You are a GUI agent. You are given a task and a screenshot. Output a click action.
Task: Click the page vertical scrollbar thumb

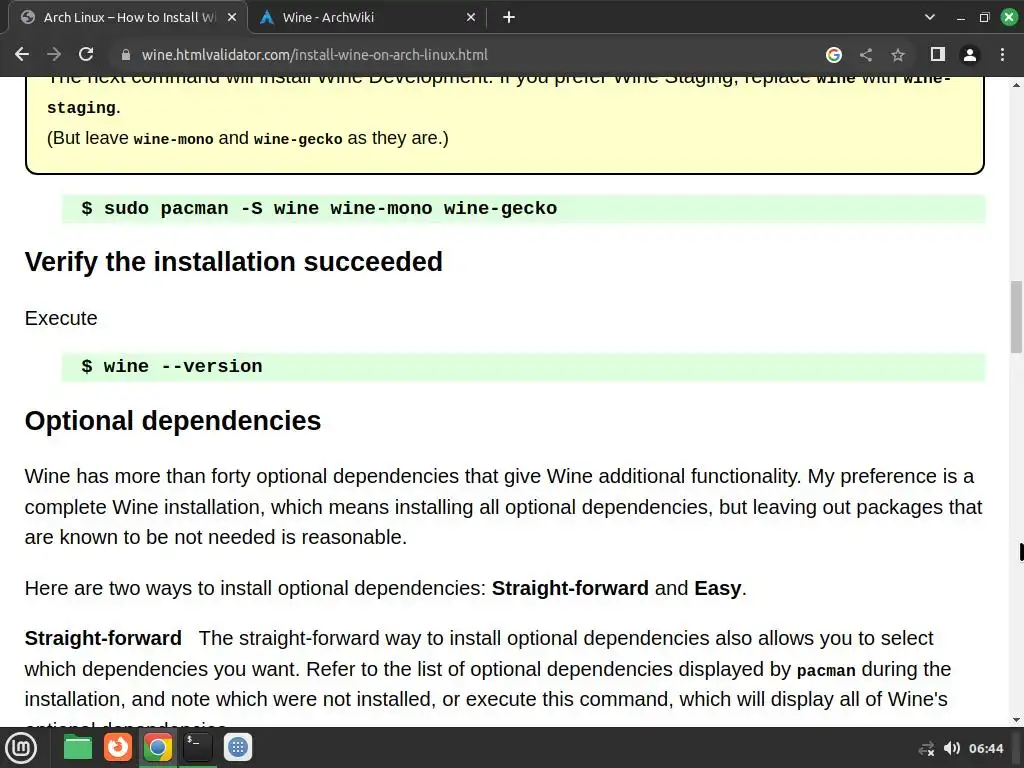(1016, 317)
